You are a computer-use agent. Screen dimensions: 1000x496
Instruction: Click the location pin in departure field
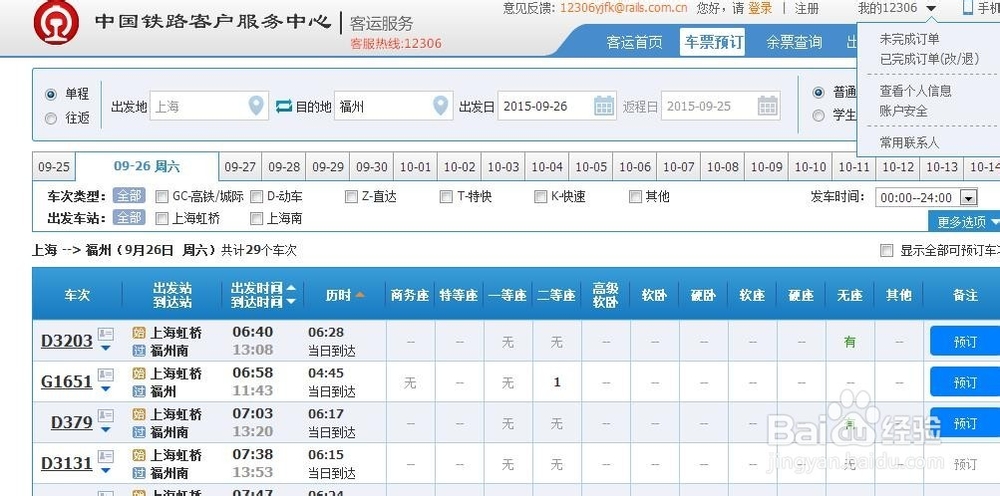pos(256,105)
